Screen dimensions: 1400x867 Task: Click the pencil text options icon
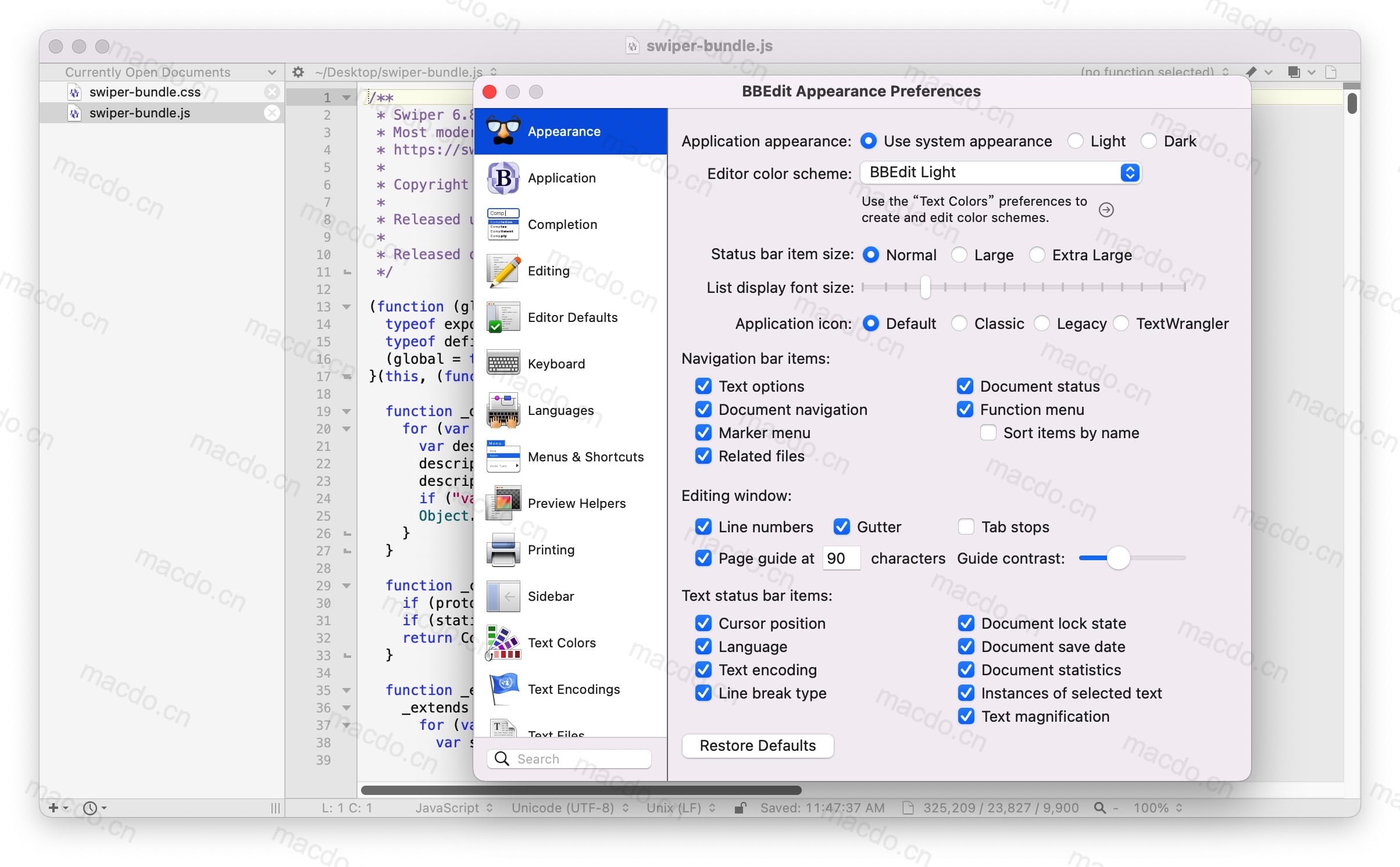1252,72
